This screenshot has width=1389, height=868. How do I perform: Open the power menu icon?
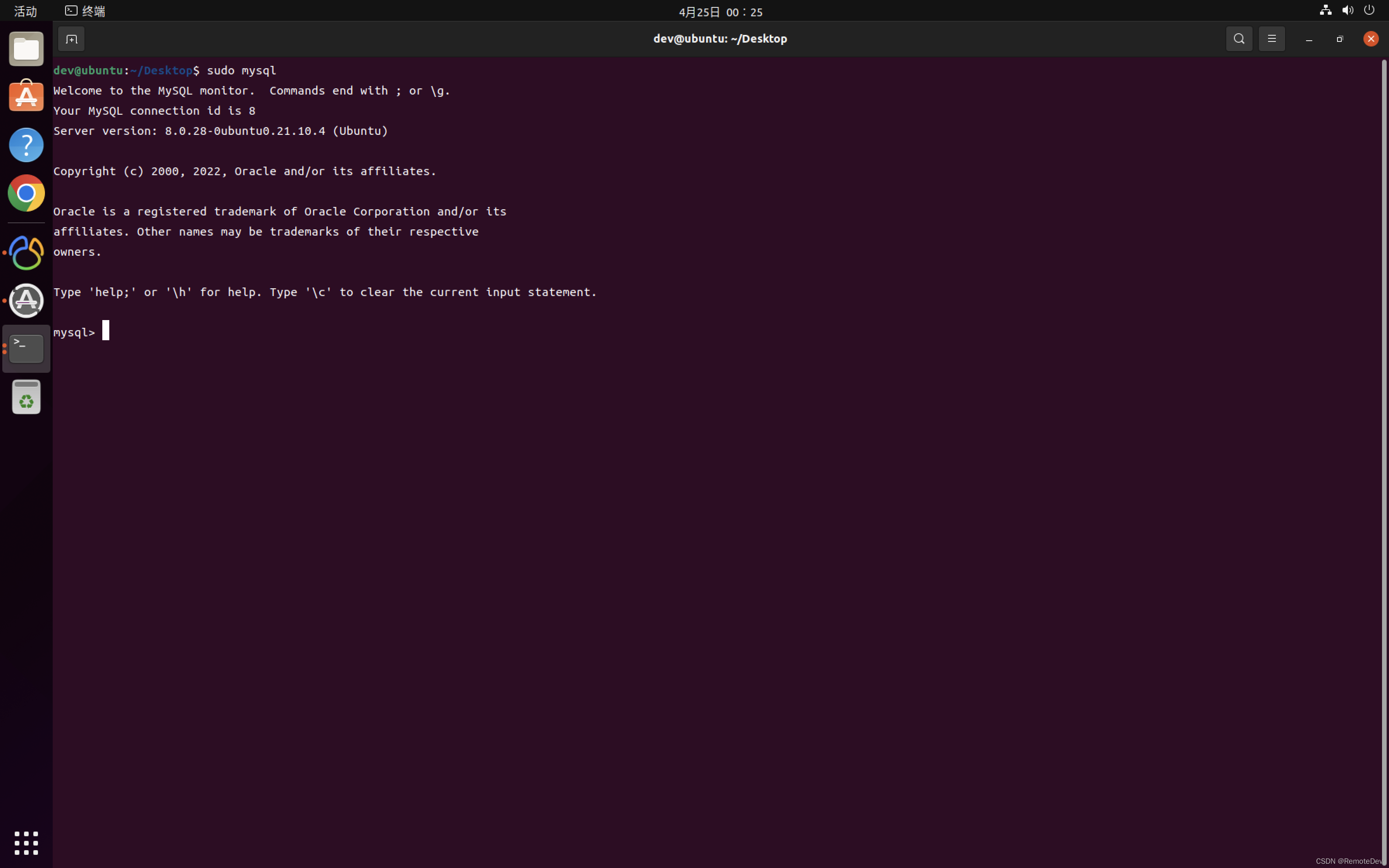pyautogui.click(x=1370, y=10)
